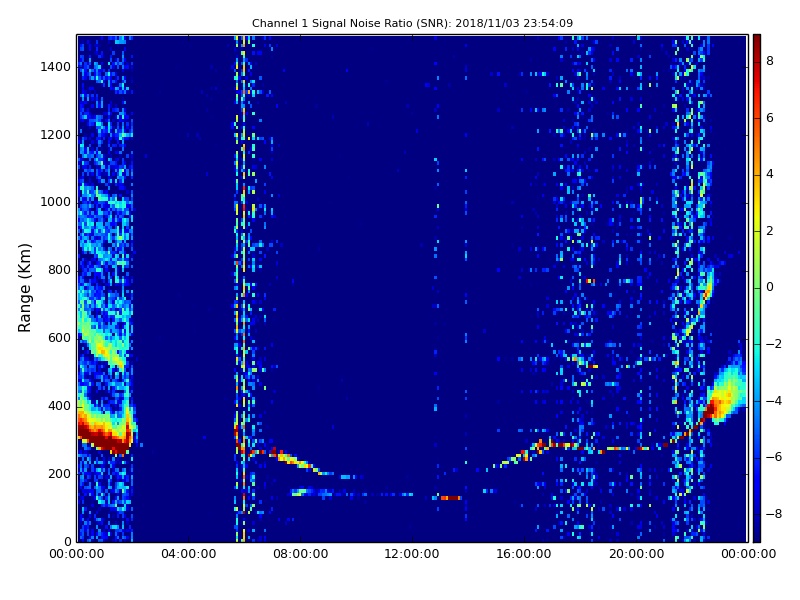Click the 08:00:00 time axis label

301,554
